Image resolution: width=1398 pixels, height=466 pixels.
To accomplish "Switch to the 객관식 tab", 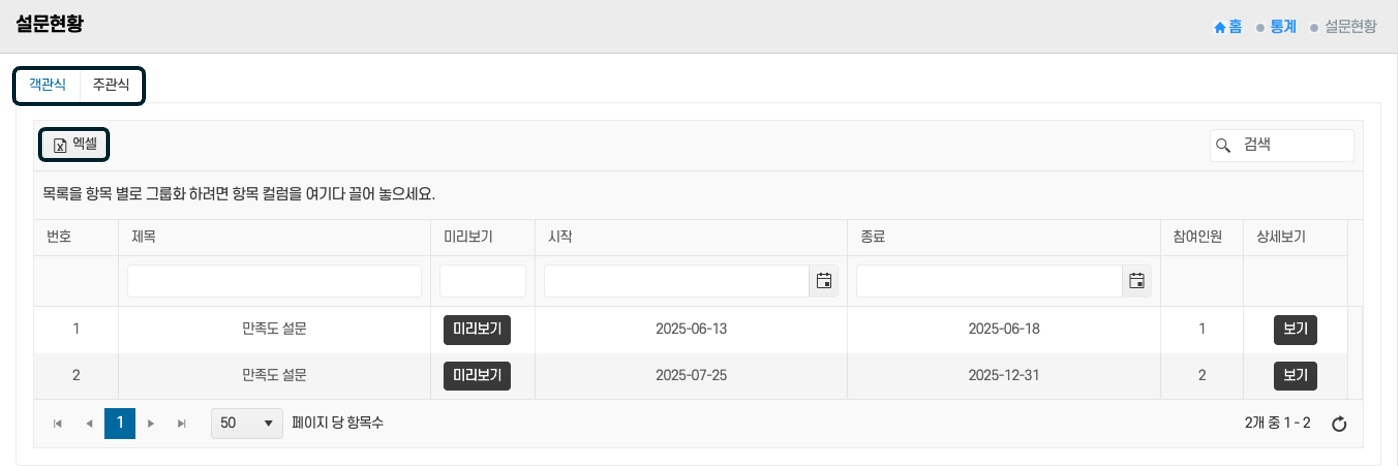I will [x=47, y=85].
